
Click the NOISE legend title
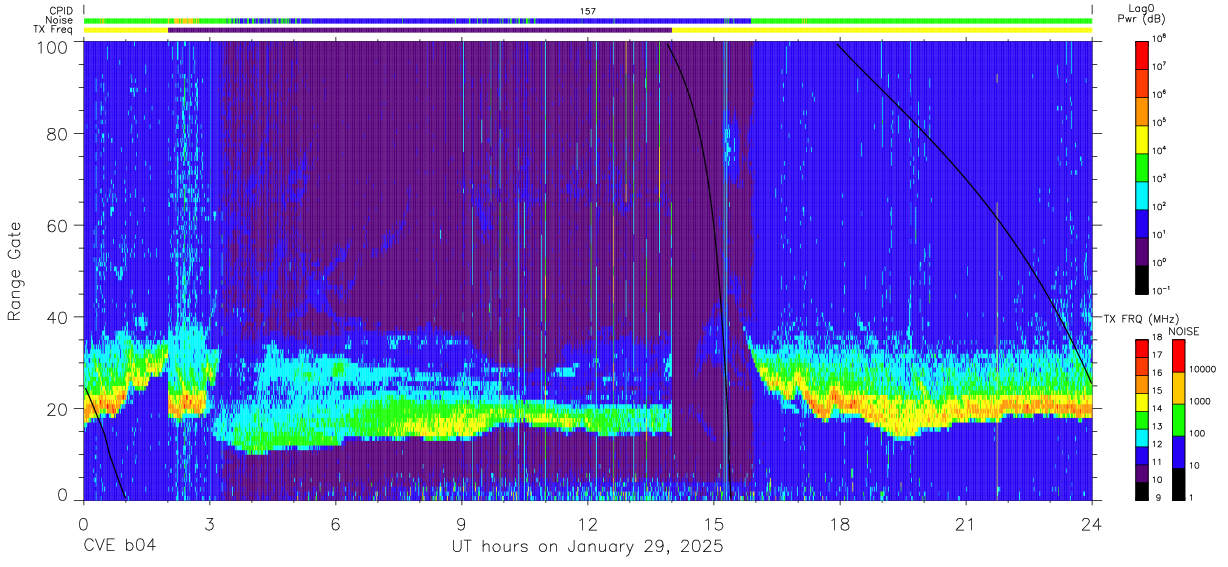tap(1184, 330)
